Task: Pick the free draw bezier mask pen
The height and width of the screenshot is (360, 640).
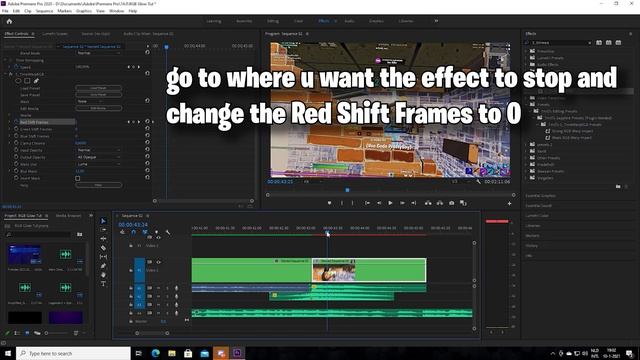Action: pyautogui.click(x=36, y=81)
